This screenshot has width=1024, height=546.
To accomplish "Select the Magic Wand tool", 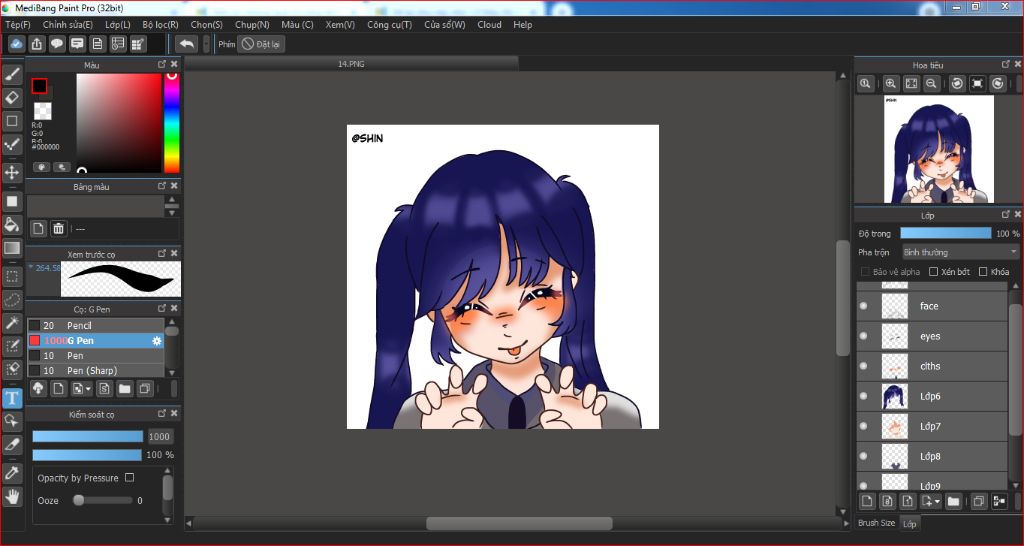I will coord(12,323).
